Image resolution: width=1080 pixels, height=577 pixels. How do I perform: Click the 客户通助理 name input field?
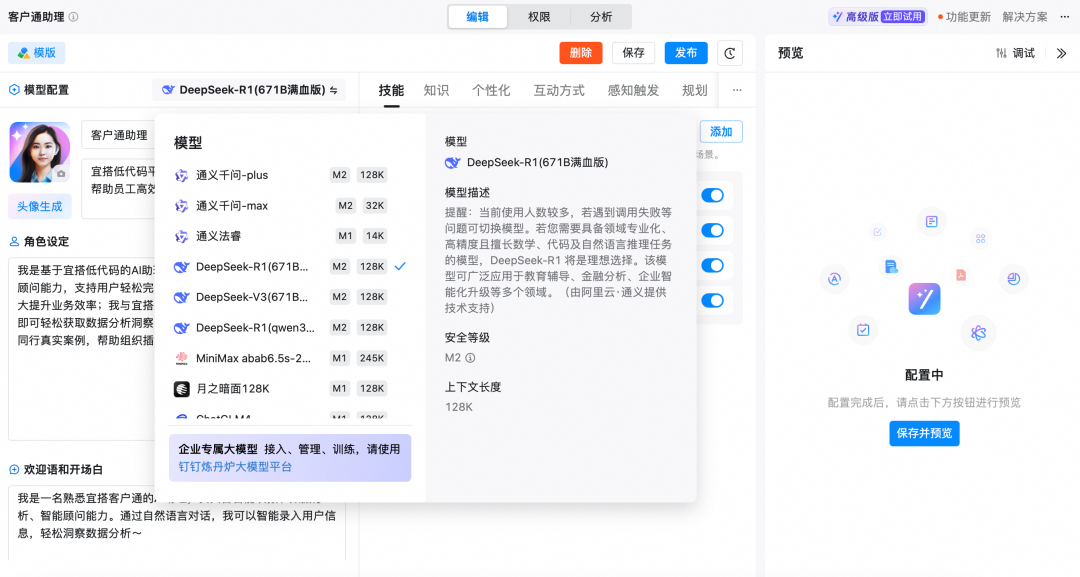(118, 135)
